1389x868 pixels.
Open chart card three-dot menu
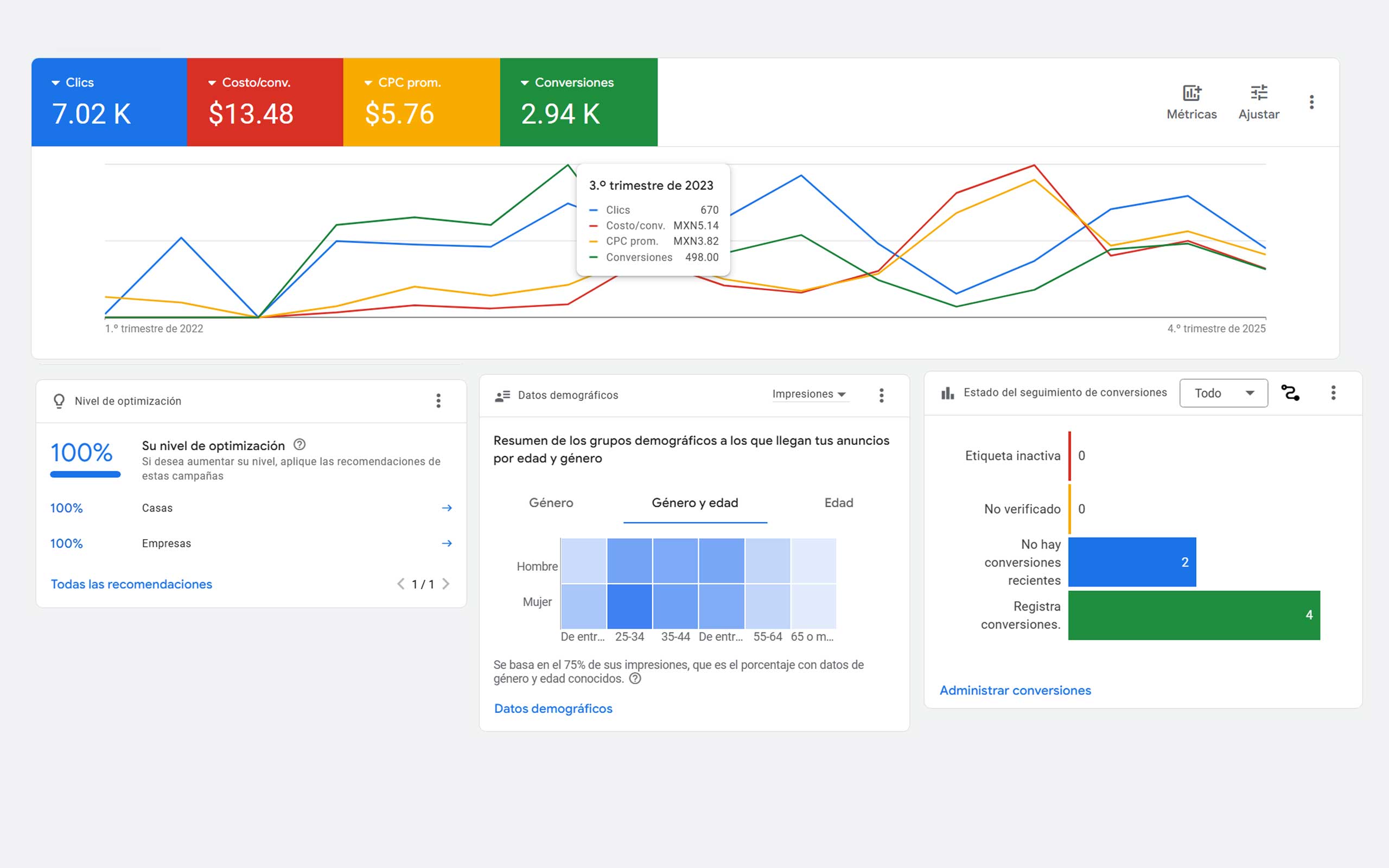1311,102
